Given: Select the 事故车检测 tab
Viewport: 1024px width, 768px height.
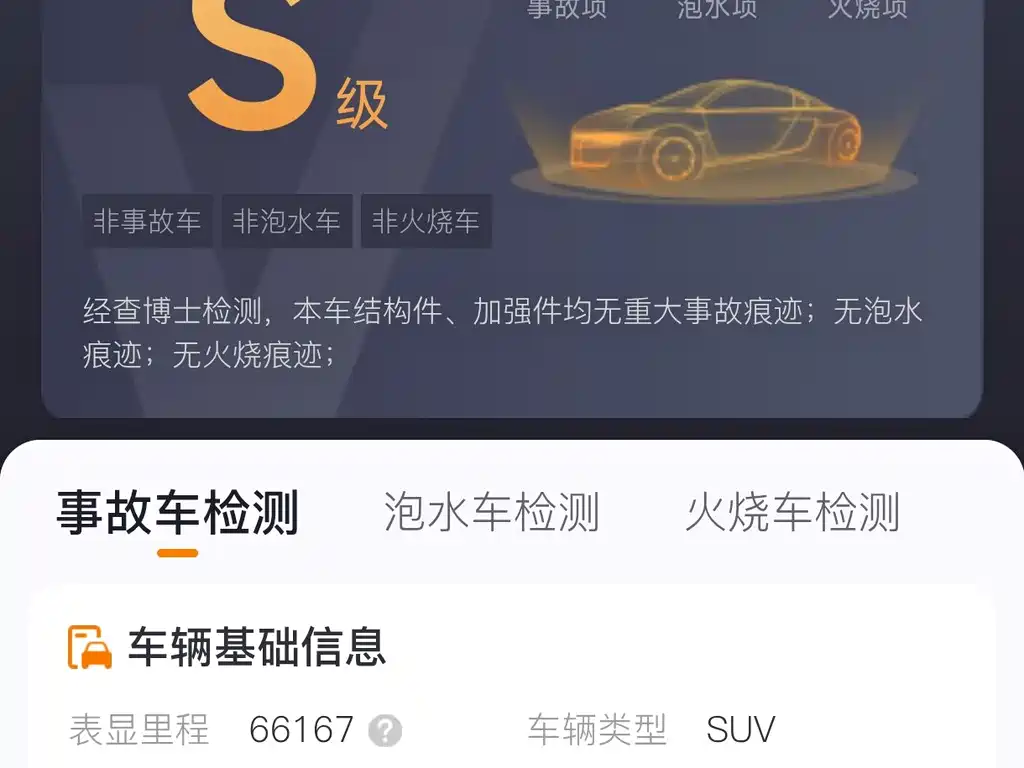Looking at the screenshot, I should coord(178,512).
